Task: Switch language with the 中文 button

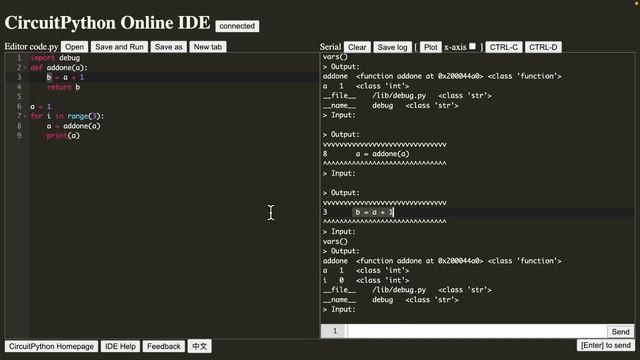Action: pyautogui.click(x=200, y=346)
